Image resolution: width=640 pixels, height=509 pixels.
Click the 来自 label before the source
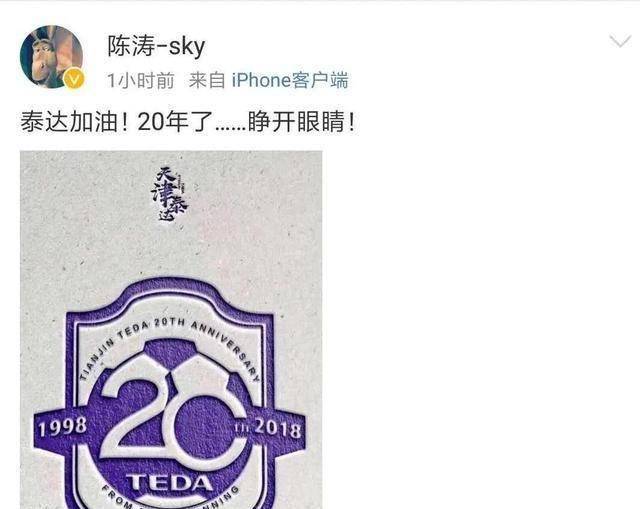coord(207,80)
